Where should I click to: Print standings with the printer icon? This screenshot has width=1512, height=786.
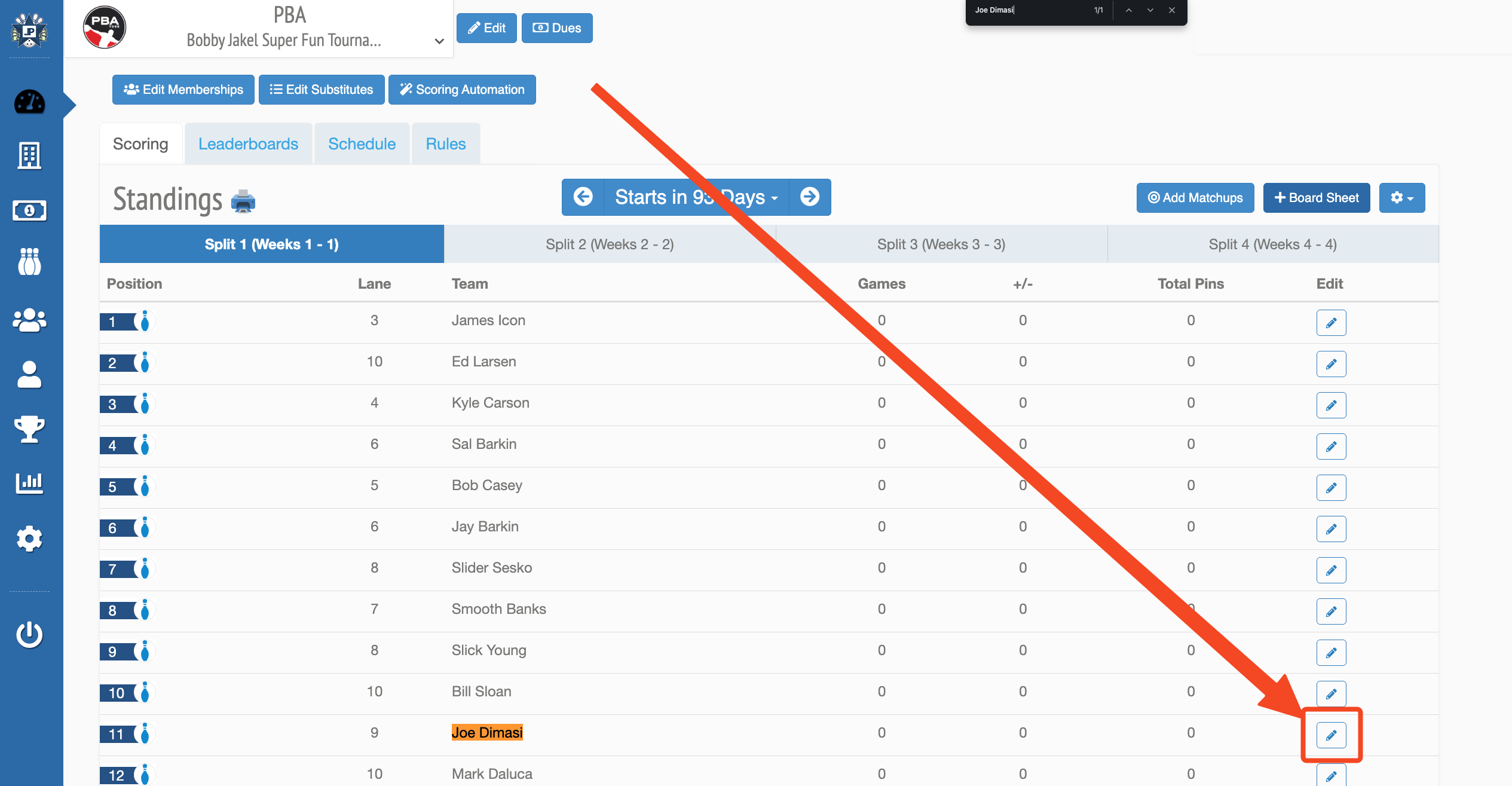(x=243, y=201)
